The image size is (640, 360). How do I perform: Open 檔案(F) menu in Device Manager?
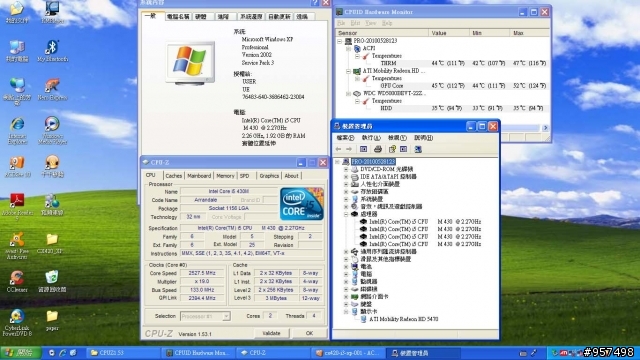click(345, 138)
